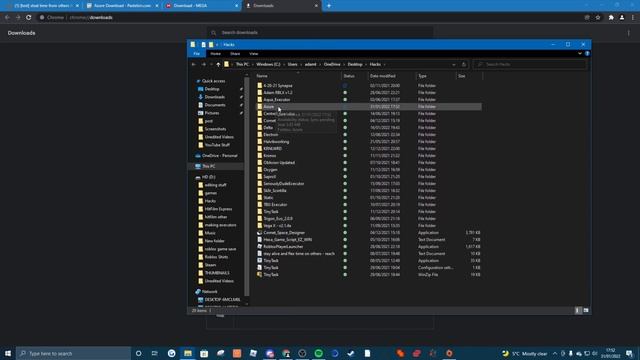Open Spotify from the taskbar

(318, 353)
